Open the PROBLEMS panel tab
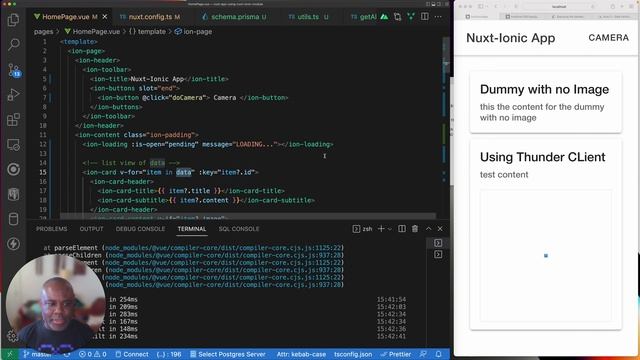 click(x=51, y=229)
